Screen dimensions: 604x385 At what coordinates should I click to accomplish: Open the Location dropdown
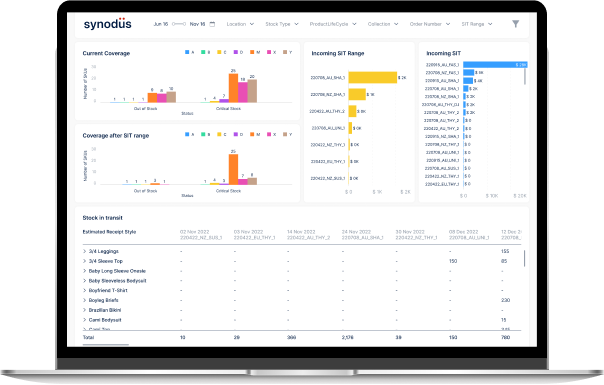240,24
